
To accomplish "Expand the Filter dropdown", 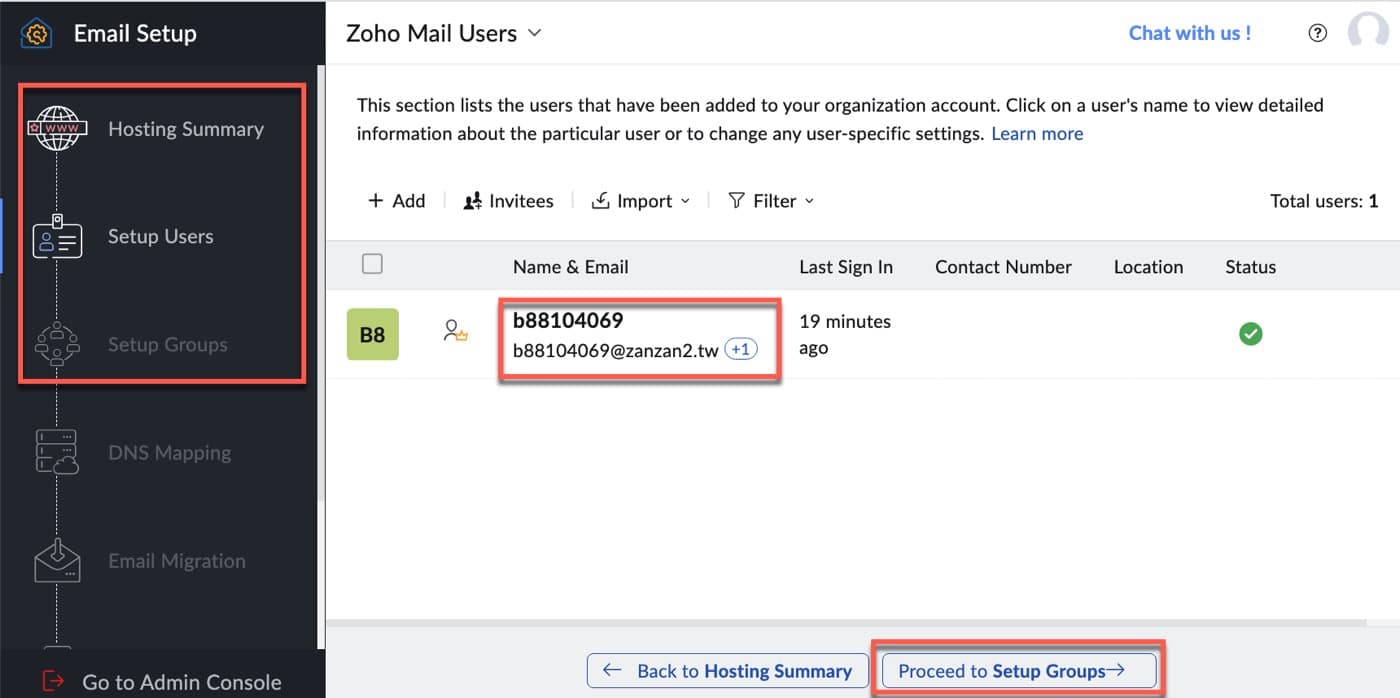I will 771,201.
